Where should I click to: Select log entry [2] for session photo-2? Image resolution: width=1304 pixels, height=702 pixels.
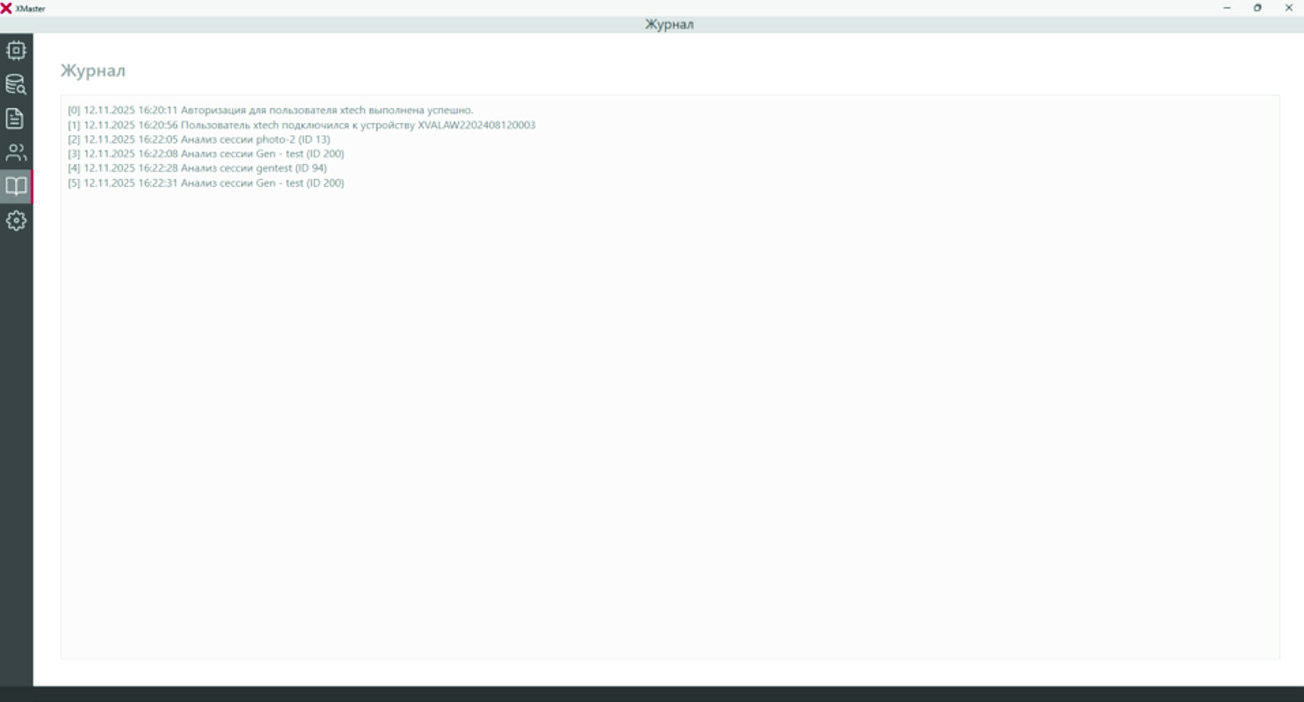tap(199, 139)
